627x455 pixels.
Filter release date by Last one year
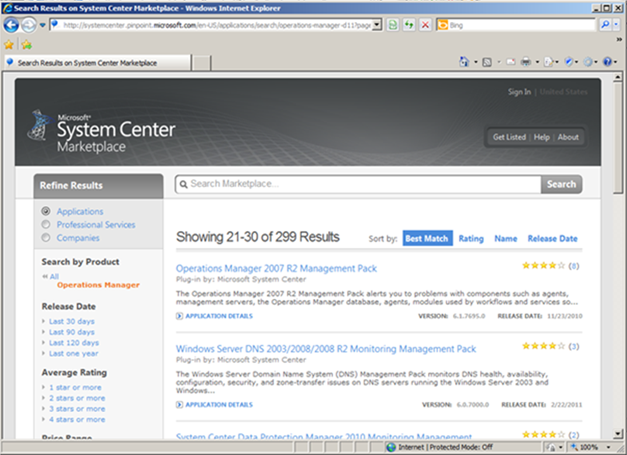tap(73, 353)
